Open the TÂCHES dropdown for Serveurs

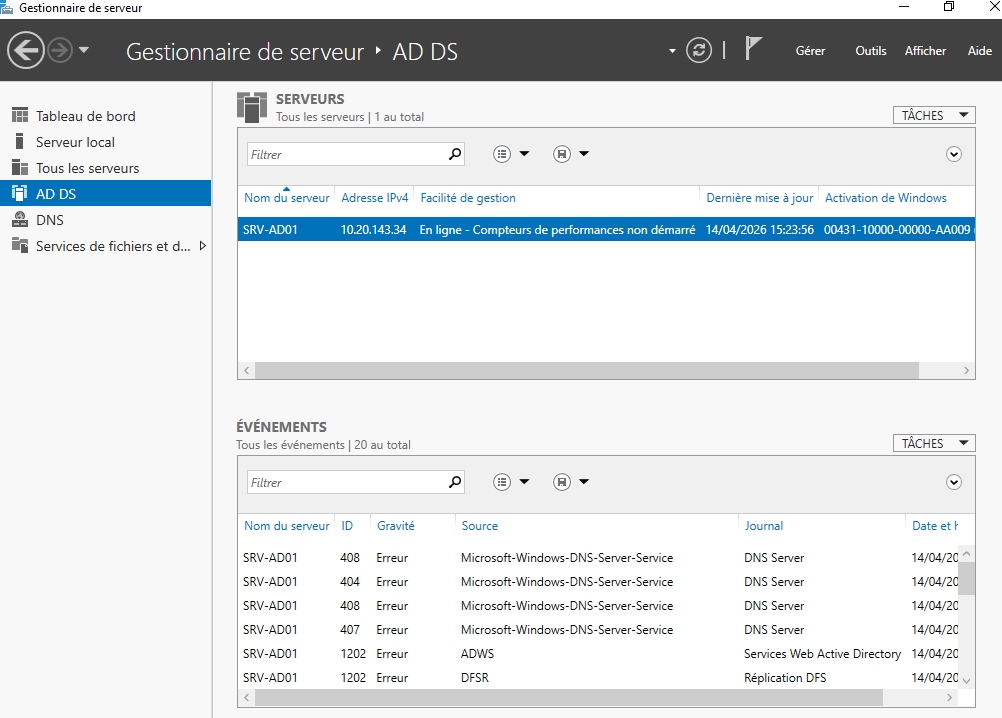pos(934,115)
